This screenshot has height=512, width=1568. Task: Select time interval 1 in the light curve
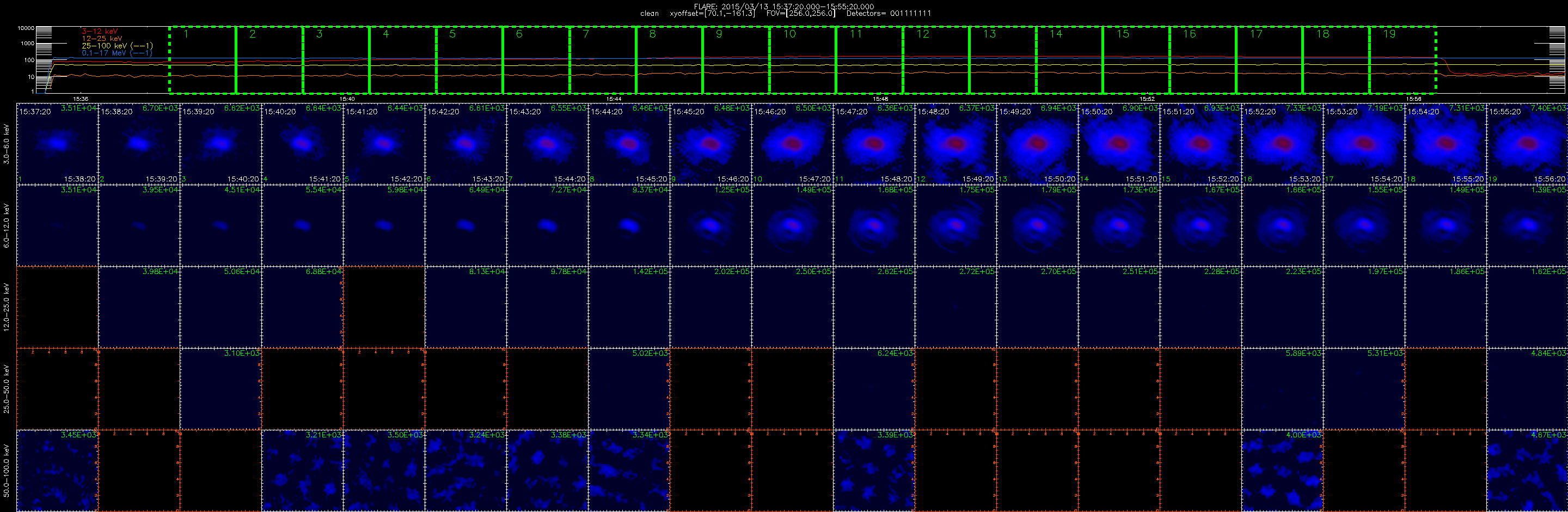[x=203, y=60]
